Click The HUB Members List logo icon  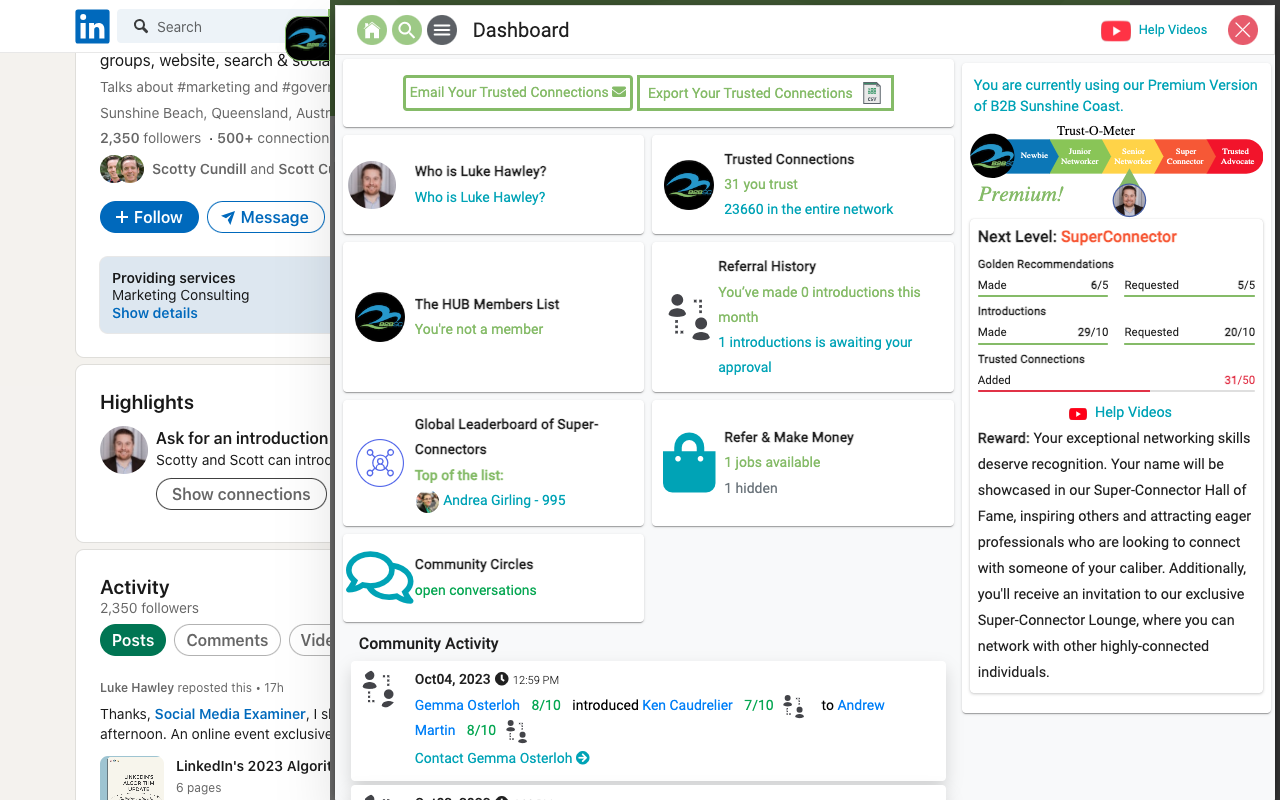(x=380, y=317)
